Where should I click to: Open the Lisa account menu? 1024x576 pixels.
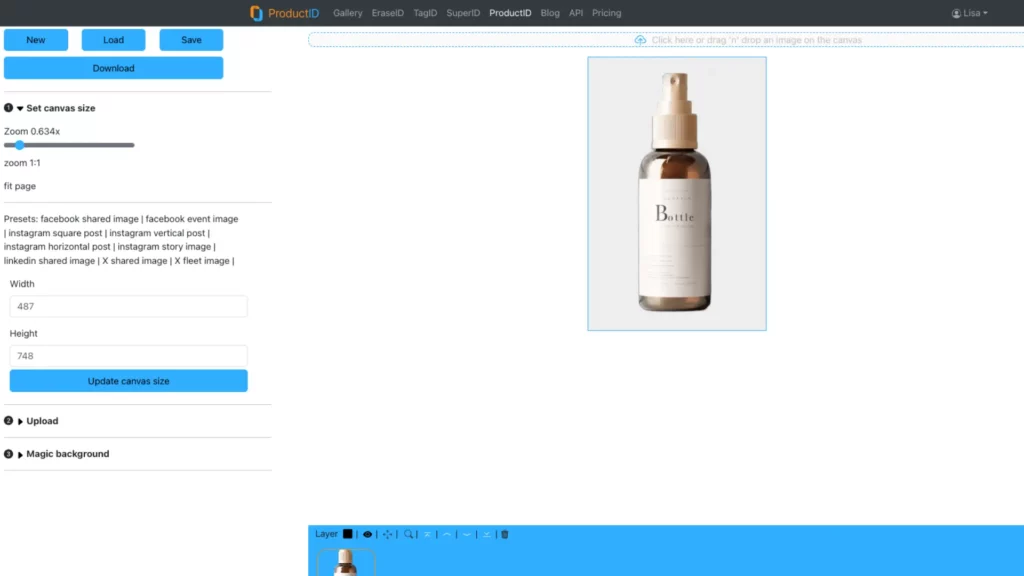click(x=968, y=12)
